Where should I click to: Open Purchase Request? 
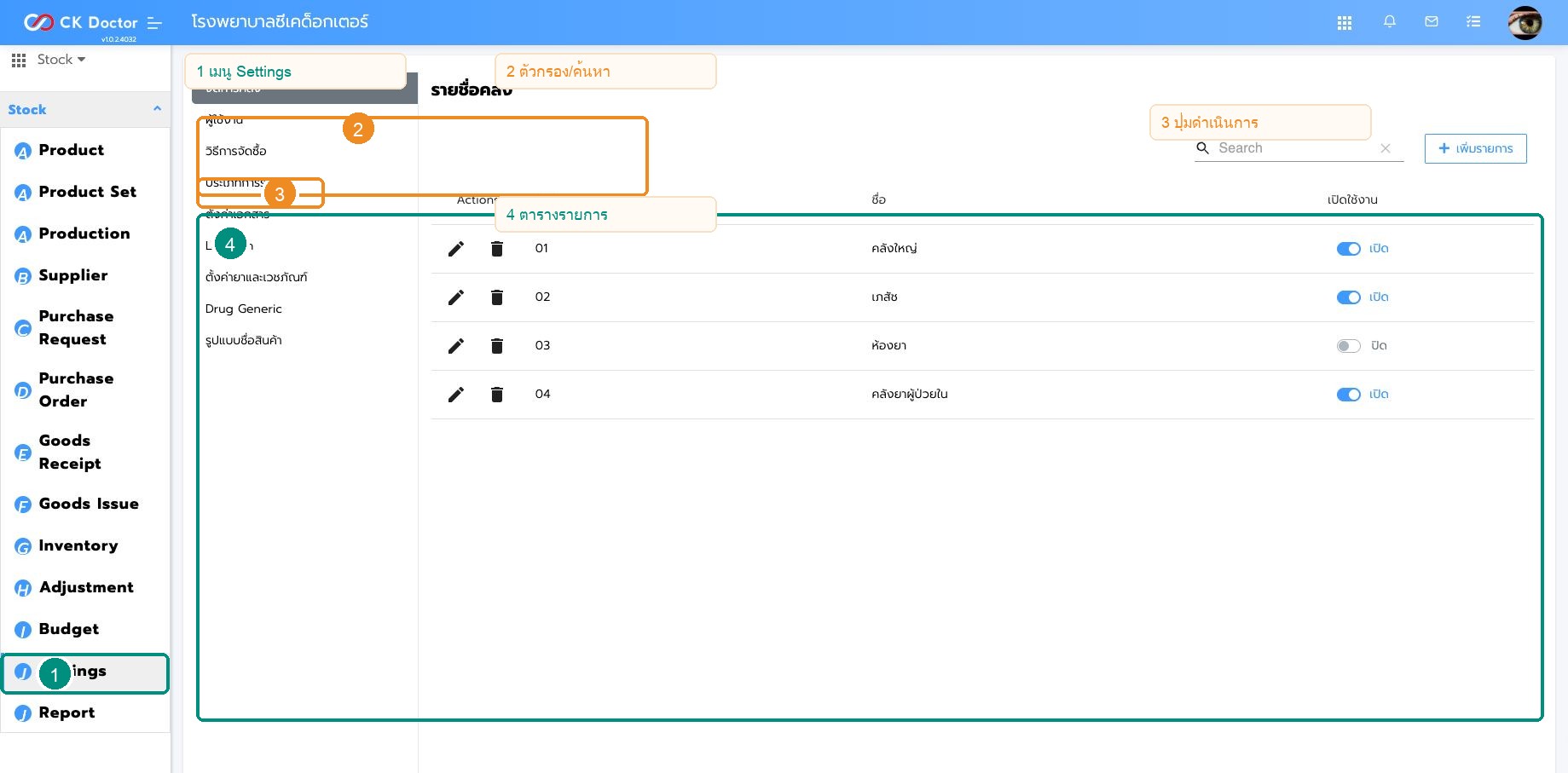[x=76, y=328]
